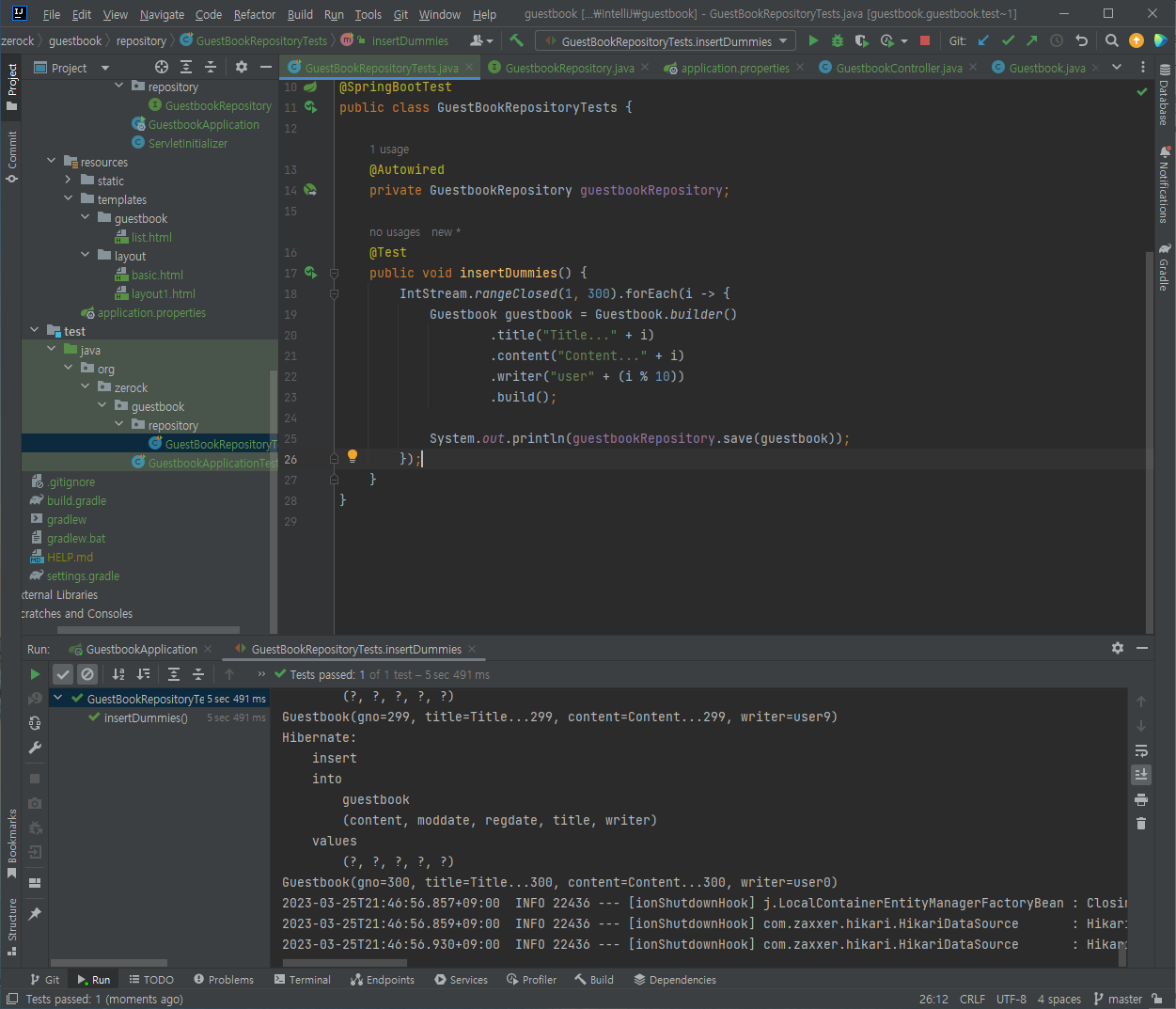Open the Refactor menu
The height and width of the screenshot is (1009, 1176).
coord(255,14)
